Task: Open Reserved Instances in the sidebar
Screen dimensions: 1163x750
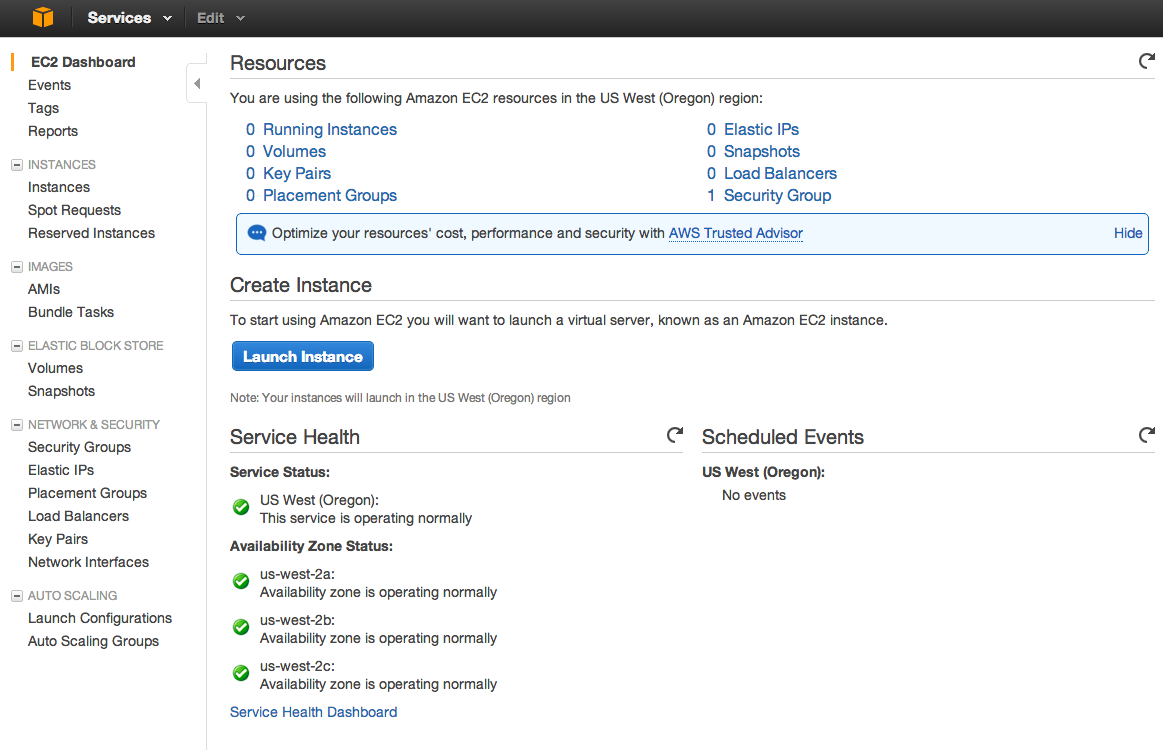Action: [x=91, y=234]
